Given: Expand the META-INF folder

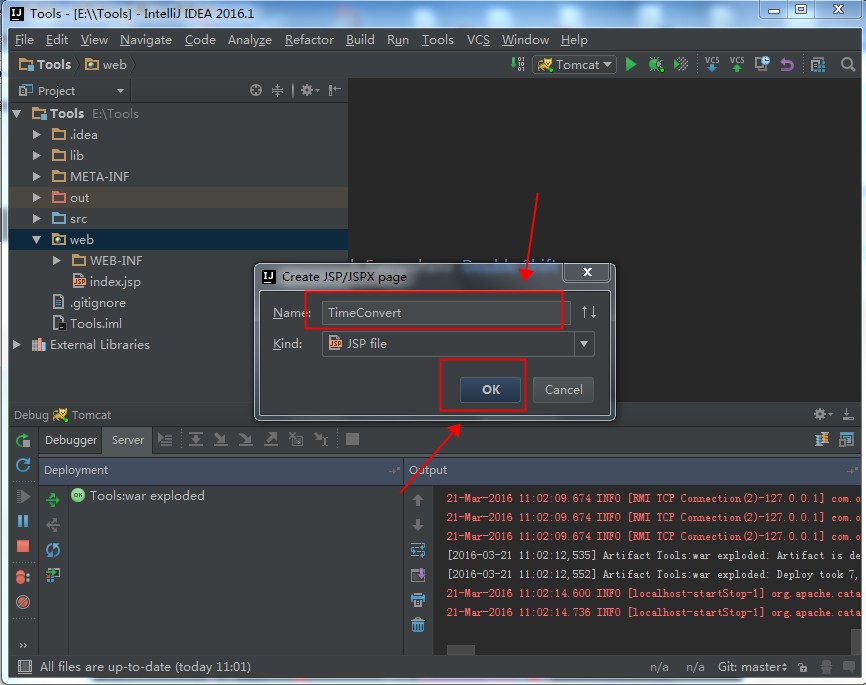Looking at the screenshot, I should tap(36, 176).
